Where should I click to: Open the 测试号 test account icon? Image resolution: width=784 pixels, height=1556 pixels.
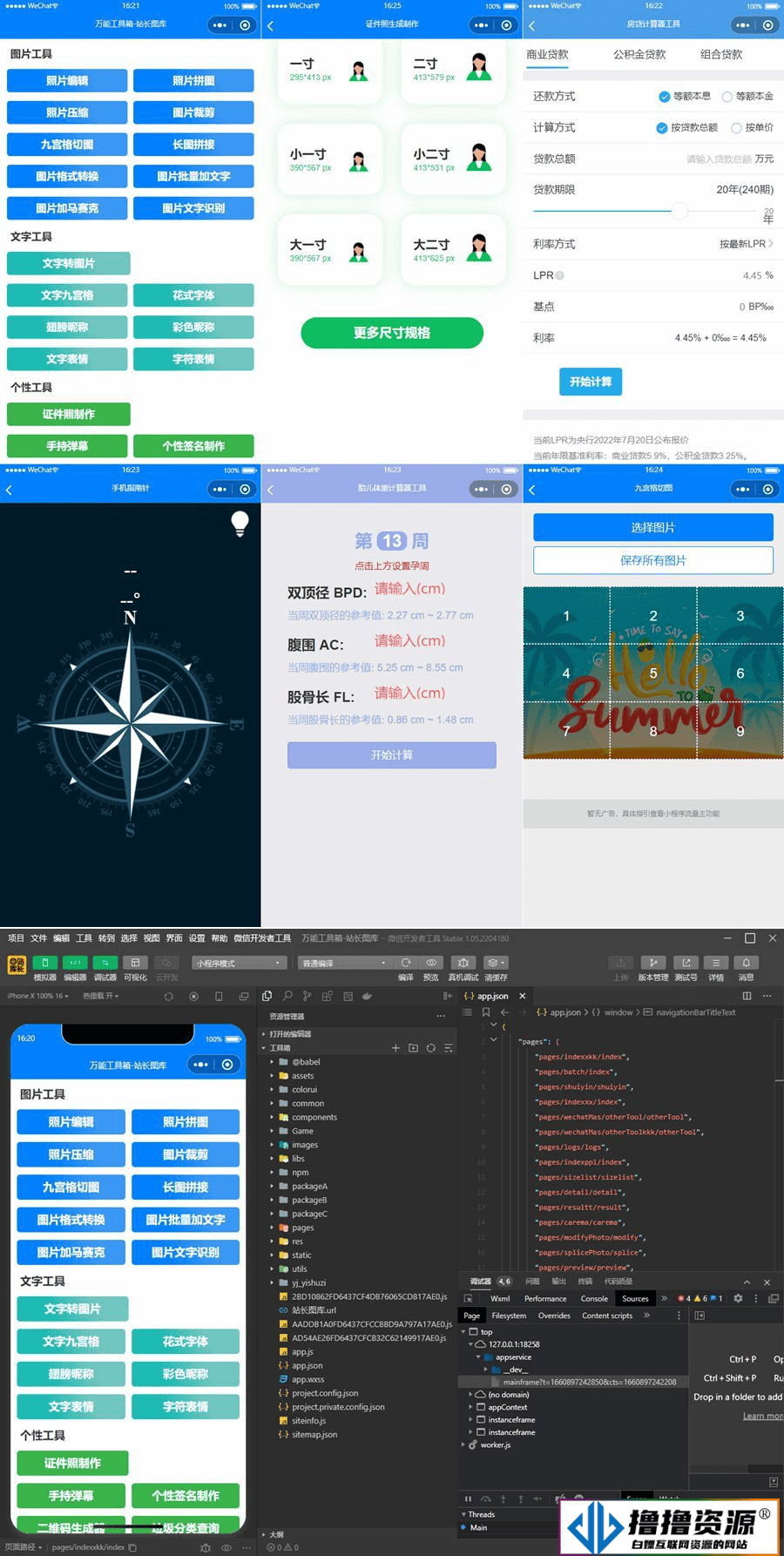686,963
